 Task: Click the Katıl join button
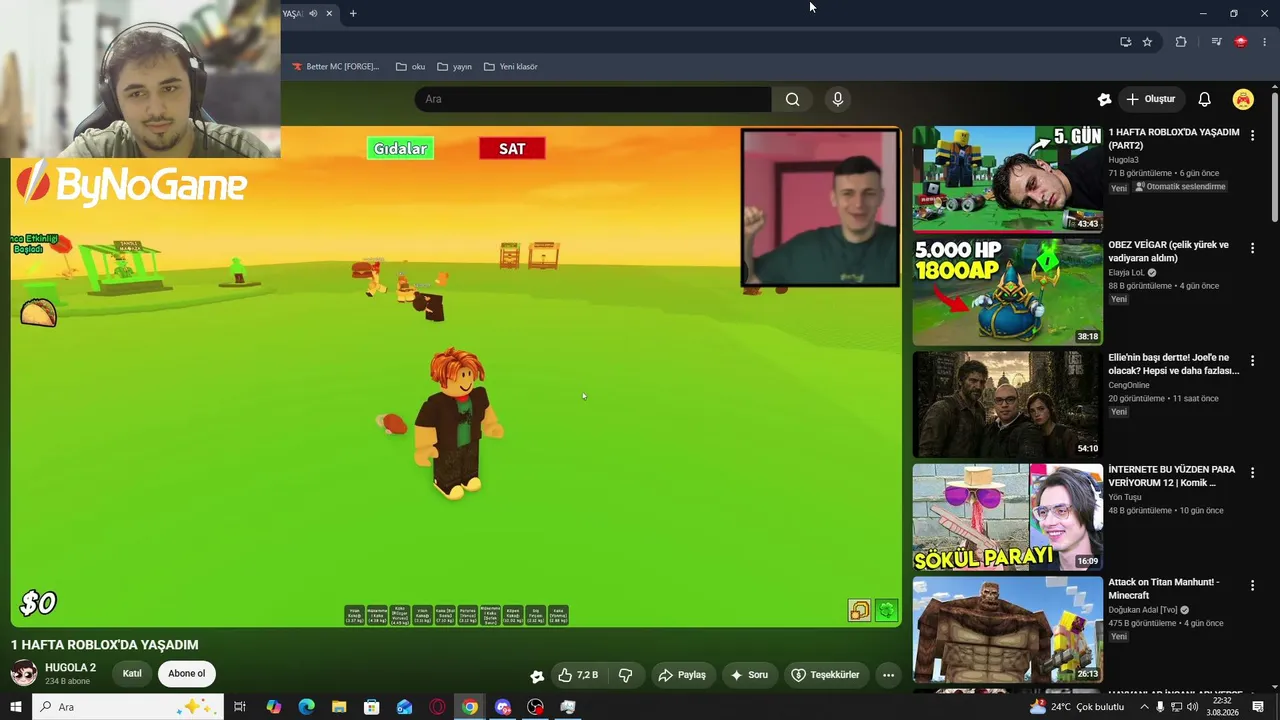tap(132, 674)
